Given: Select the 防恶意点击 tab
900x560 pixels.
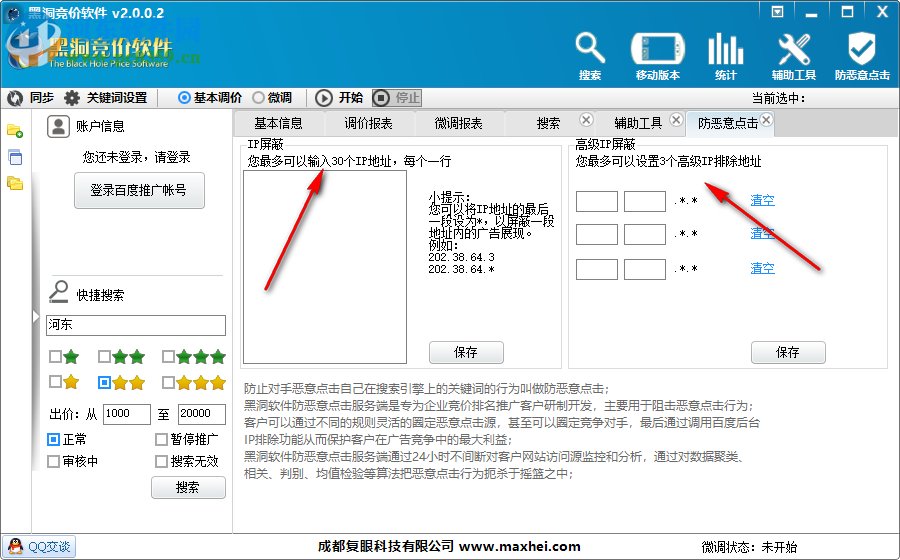Looking at the screenshot, I should pos(728,123).
